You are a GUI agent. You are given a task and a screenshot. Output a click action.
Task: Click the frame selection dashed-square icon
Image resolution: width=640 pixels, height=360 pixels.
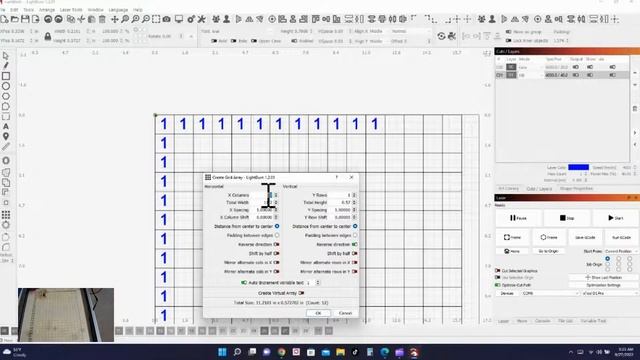pyautogui.click(x=156, y=19)
